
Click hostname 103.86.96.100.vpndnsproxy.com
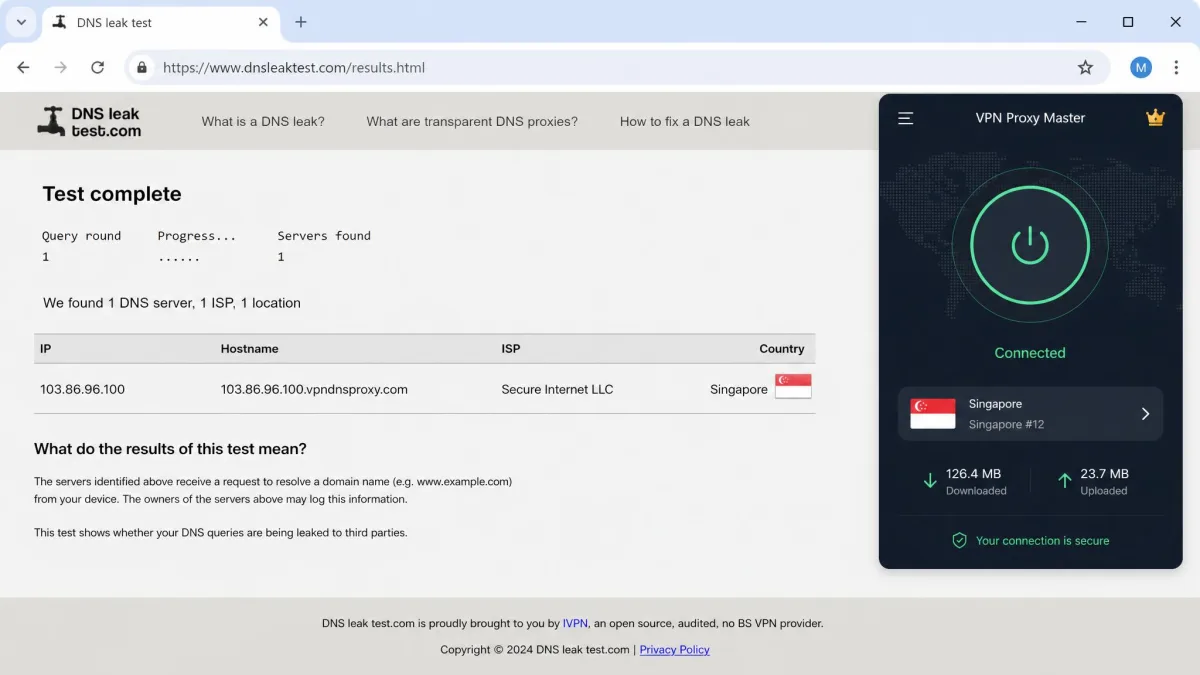point(314,389)
